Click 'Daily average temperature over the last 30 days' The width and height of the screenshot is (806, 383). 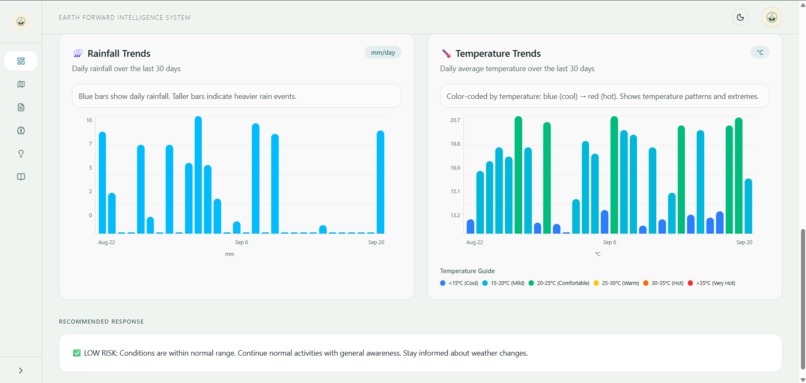pos(517,68)
